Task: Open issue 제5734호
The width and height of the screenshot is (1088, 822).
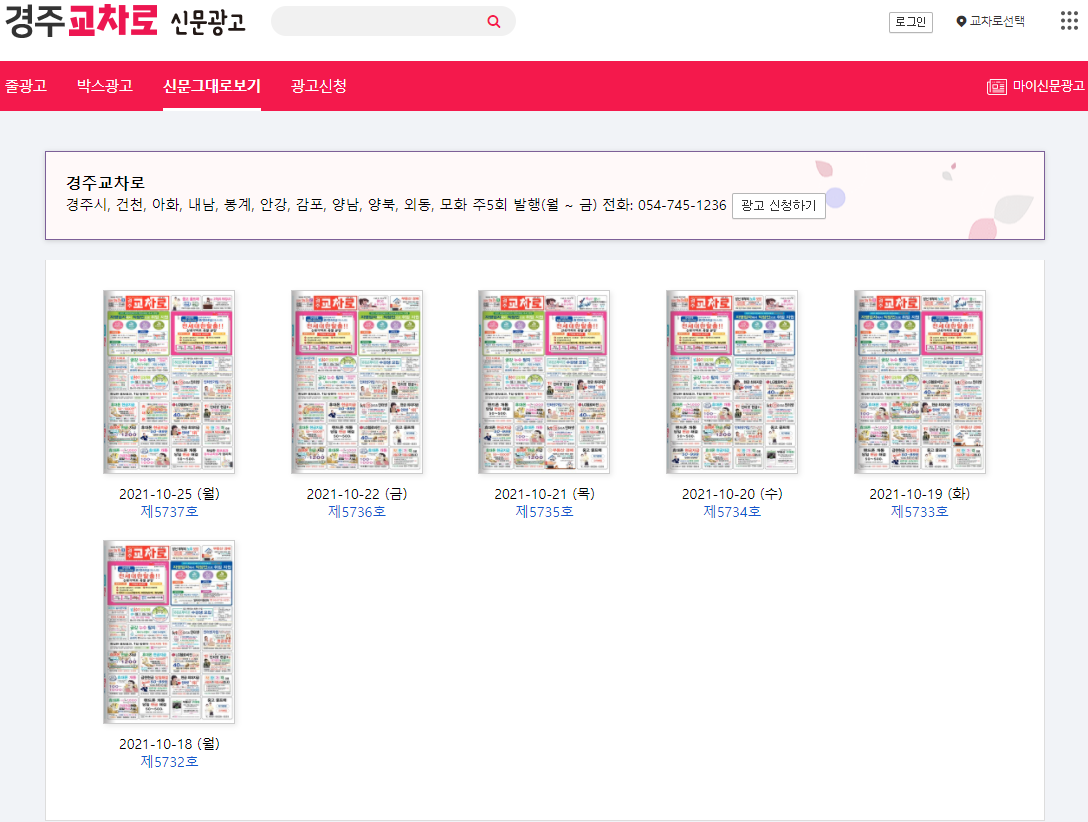Action: pos(733,510)
